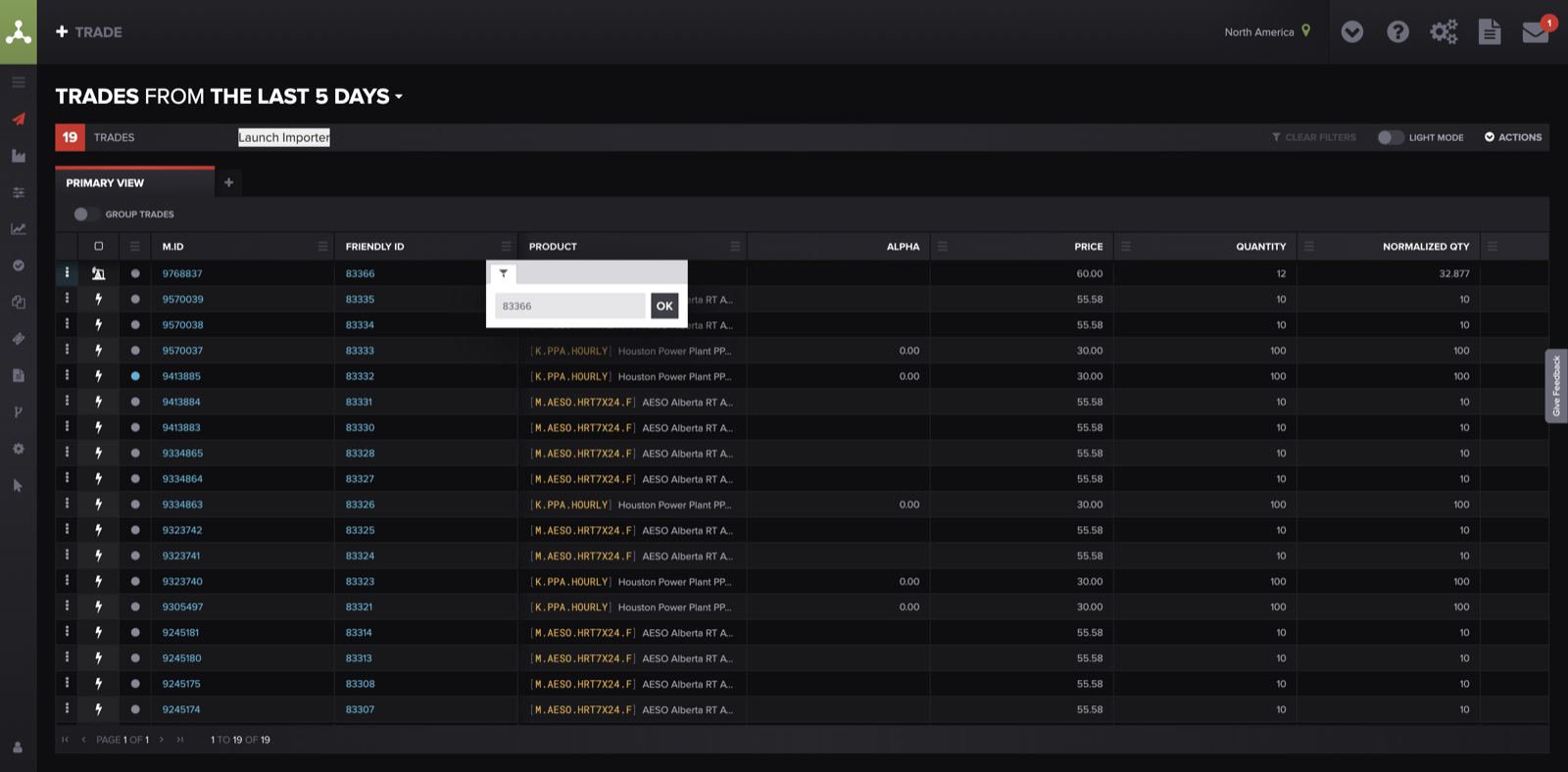The width and height of the screenshot is (1568, 772).
Task: Click the status dot for trade 9413885
Action: [135, 376]
